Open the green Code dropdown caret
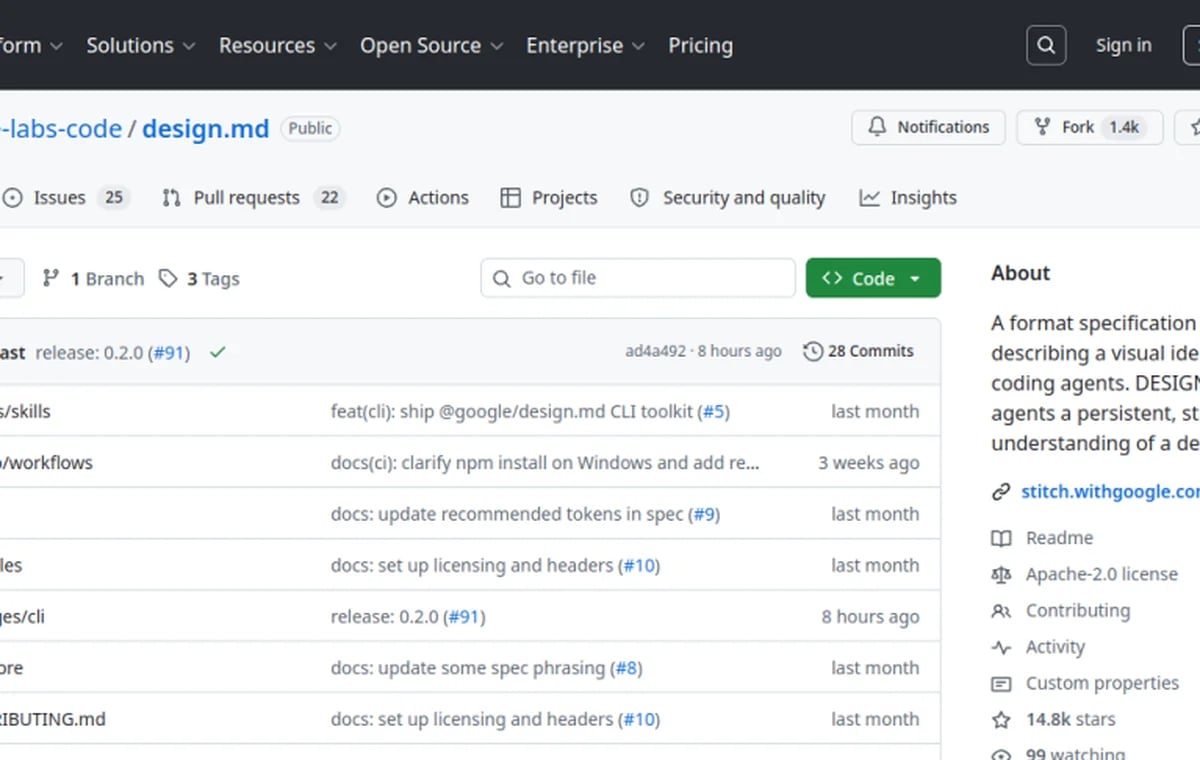The width and height of the screenshot is (1200, 760). click(x=915, y=279)
